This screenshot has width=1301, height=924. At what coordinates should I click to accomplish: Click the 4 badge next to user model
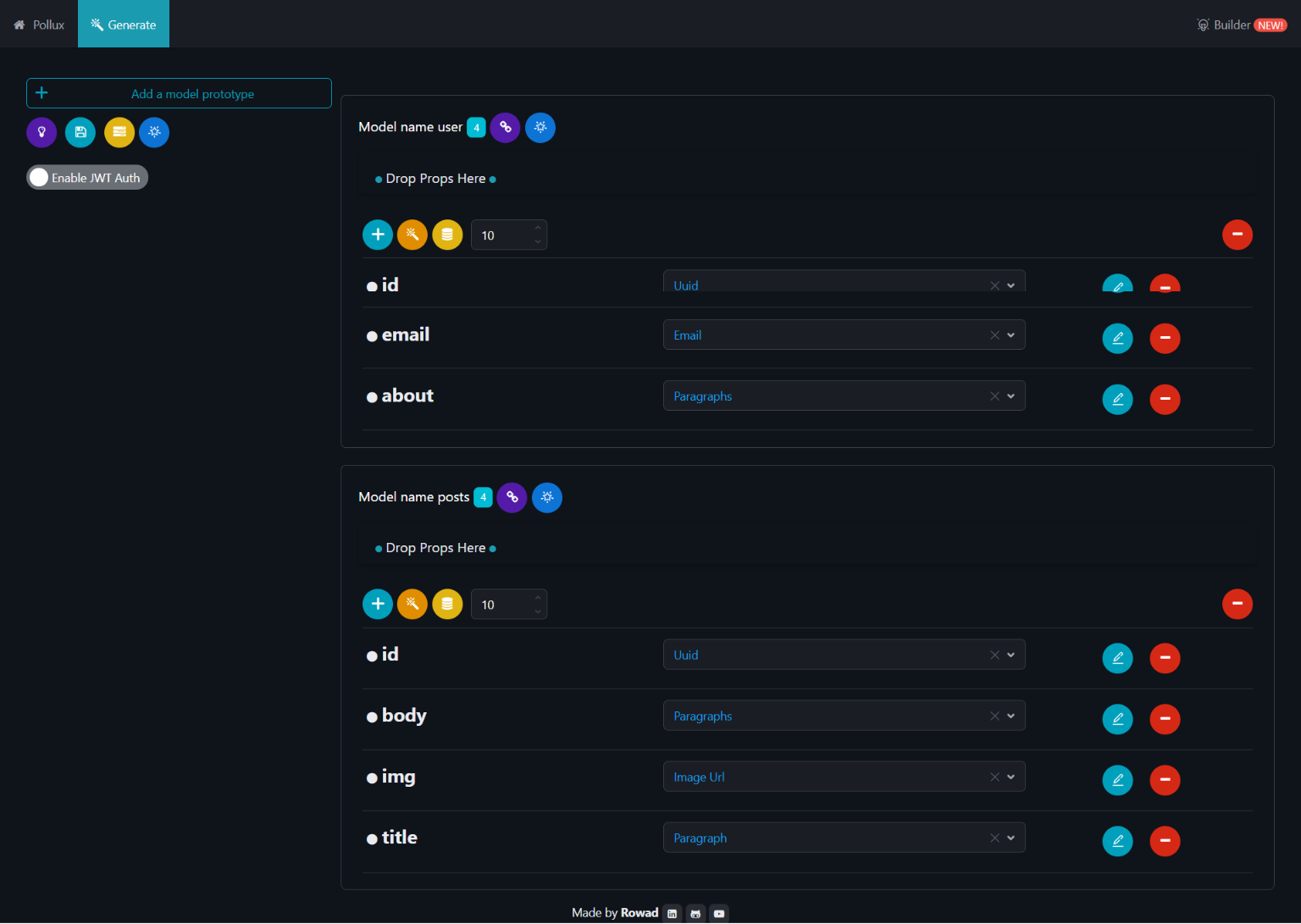coord(477,127)
